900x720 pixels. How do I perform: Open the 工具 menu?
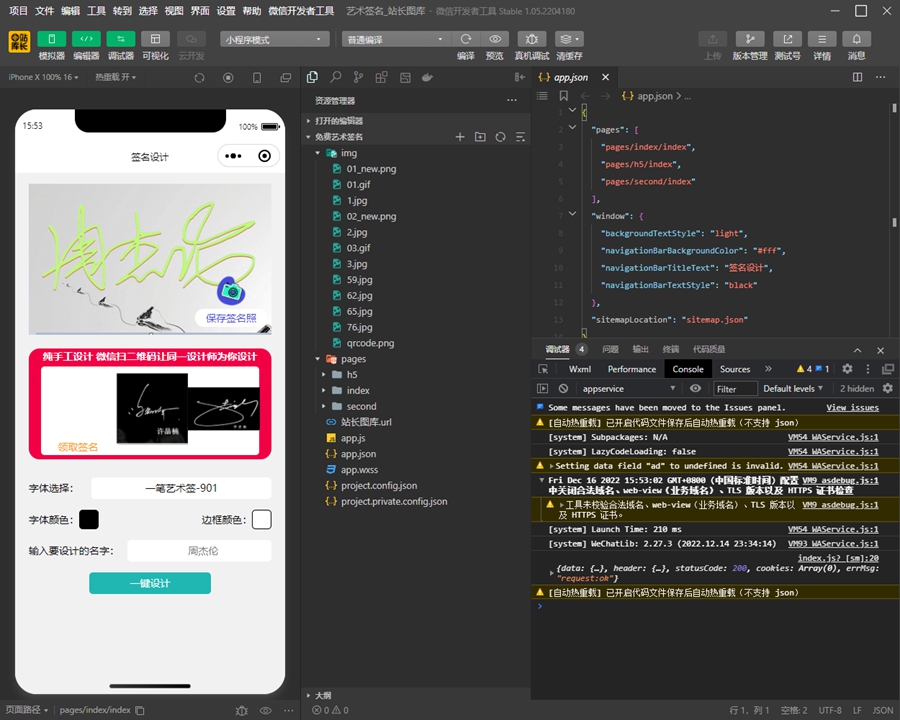pos(96,11)
